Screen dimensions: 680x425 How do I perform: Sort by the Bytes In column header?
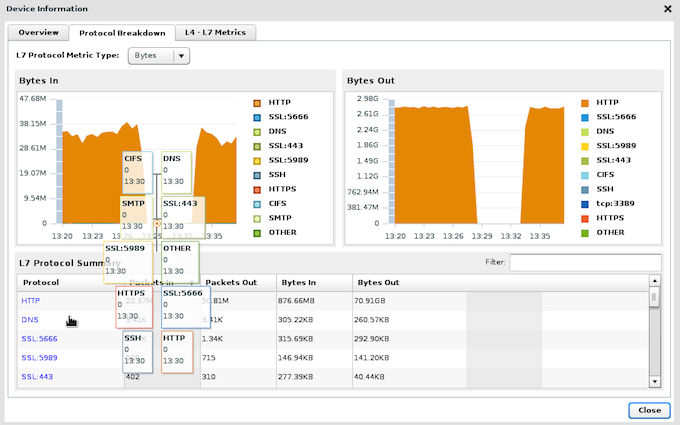[x=314, y=282]
